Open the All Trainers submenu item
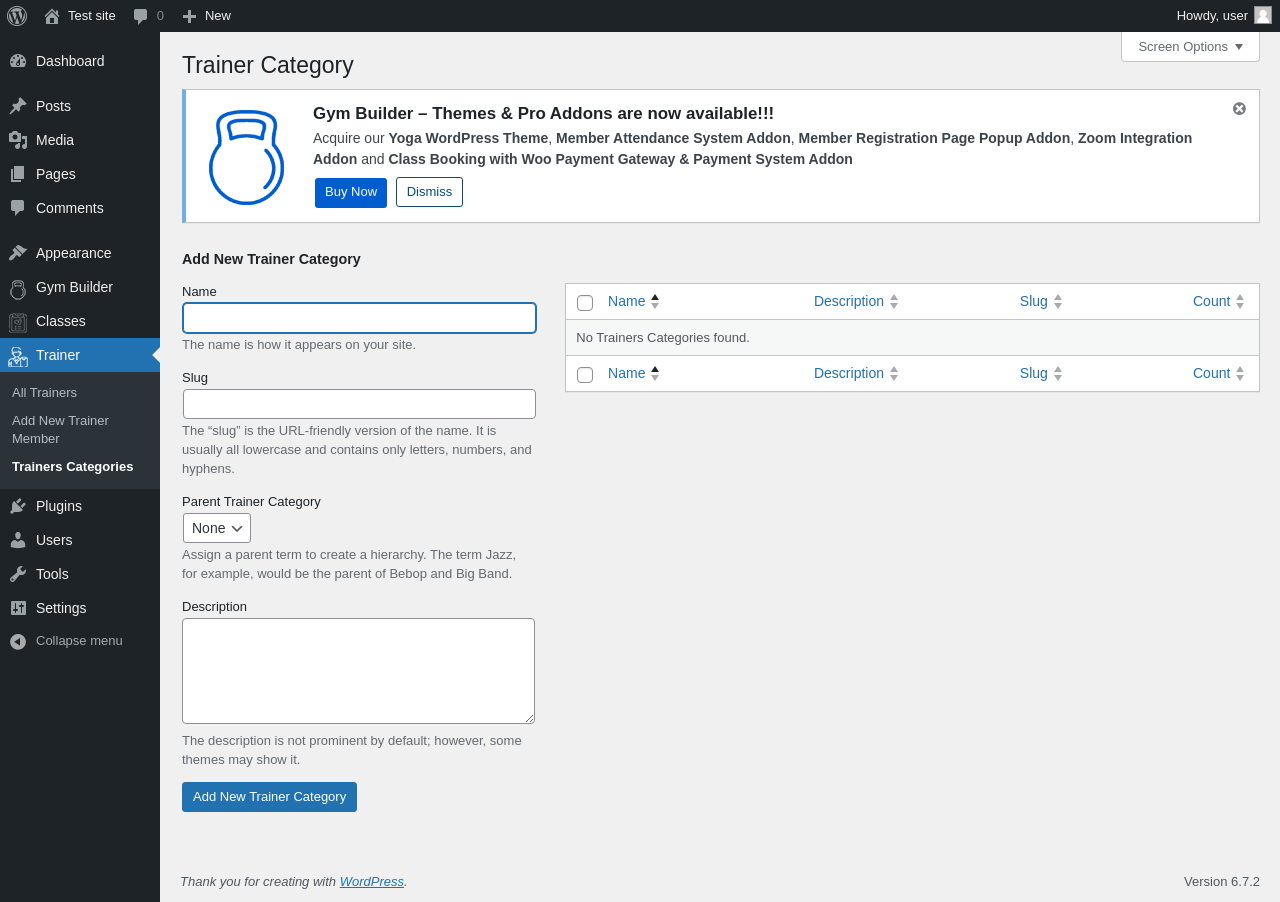 pos(44,393)
